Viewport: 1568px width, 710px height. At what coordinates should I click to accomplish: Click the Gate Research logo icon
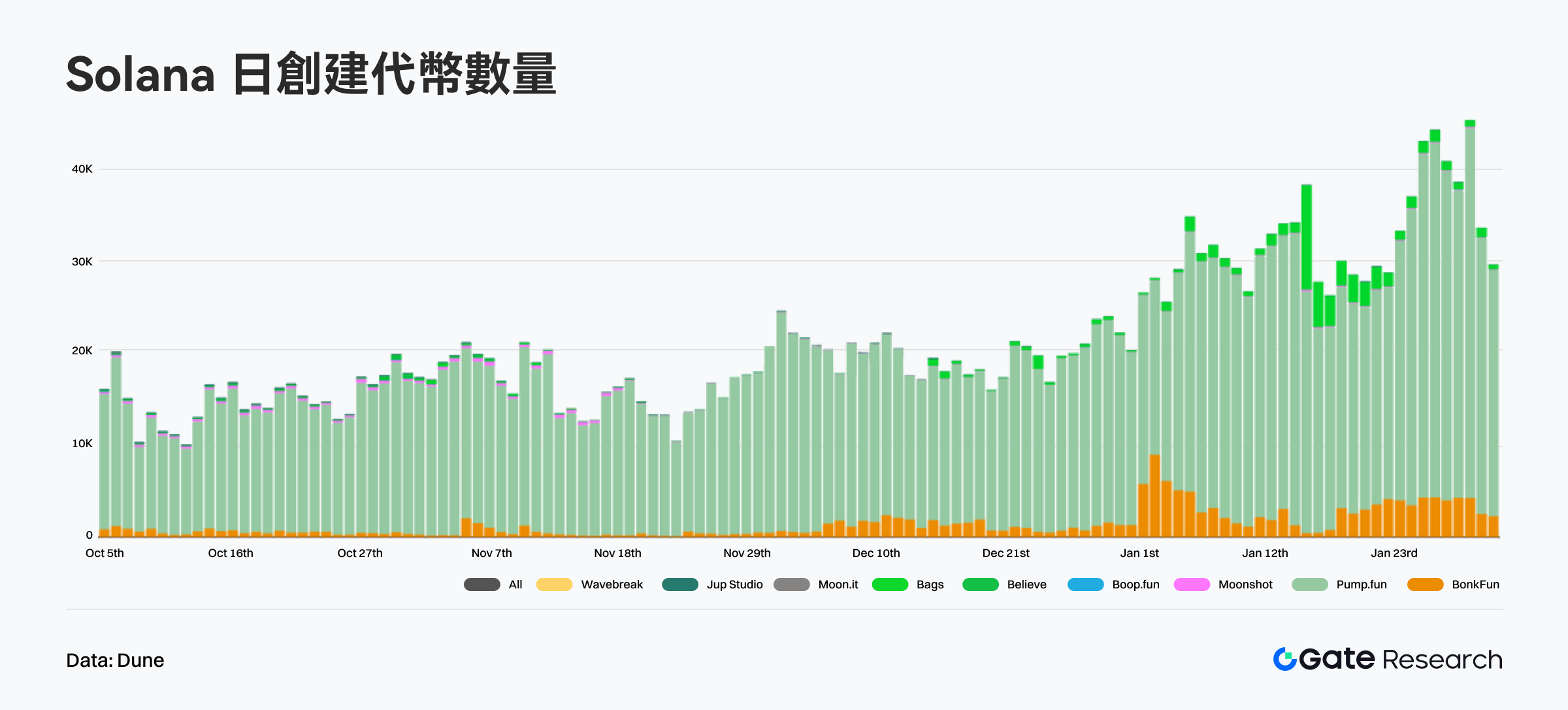(1284, 659)
